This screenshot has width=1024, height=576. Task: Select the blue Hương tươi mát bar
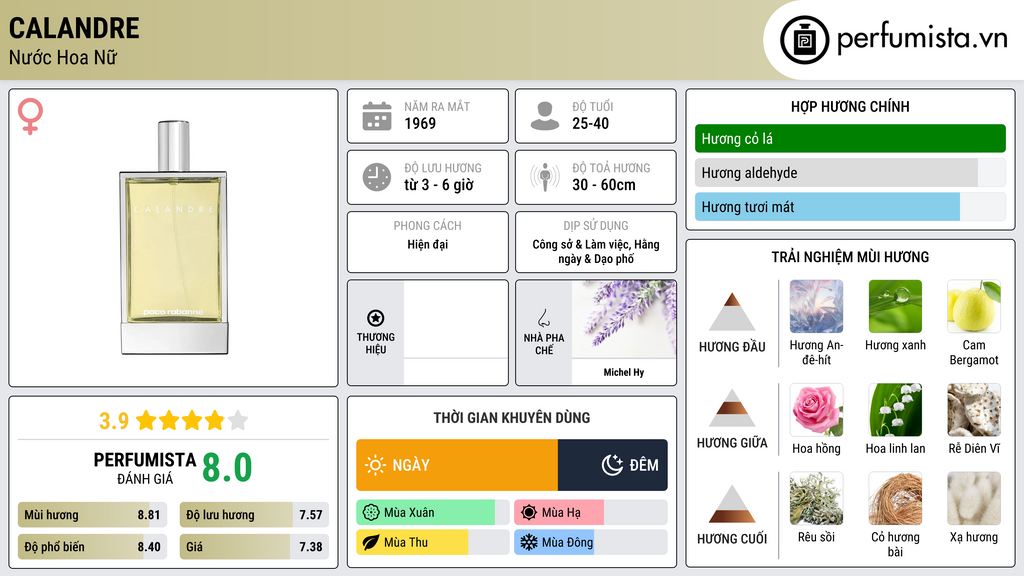click(x=850, y=206)
